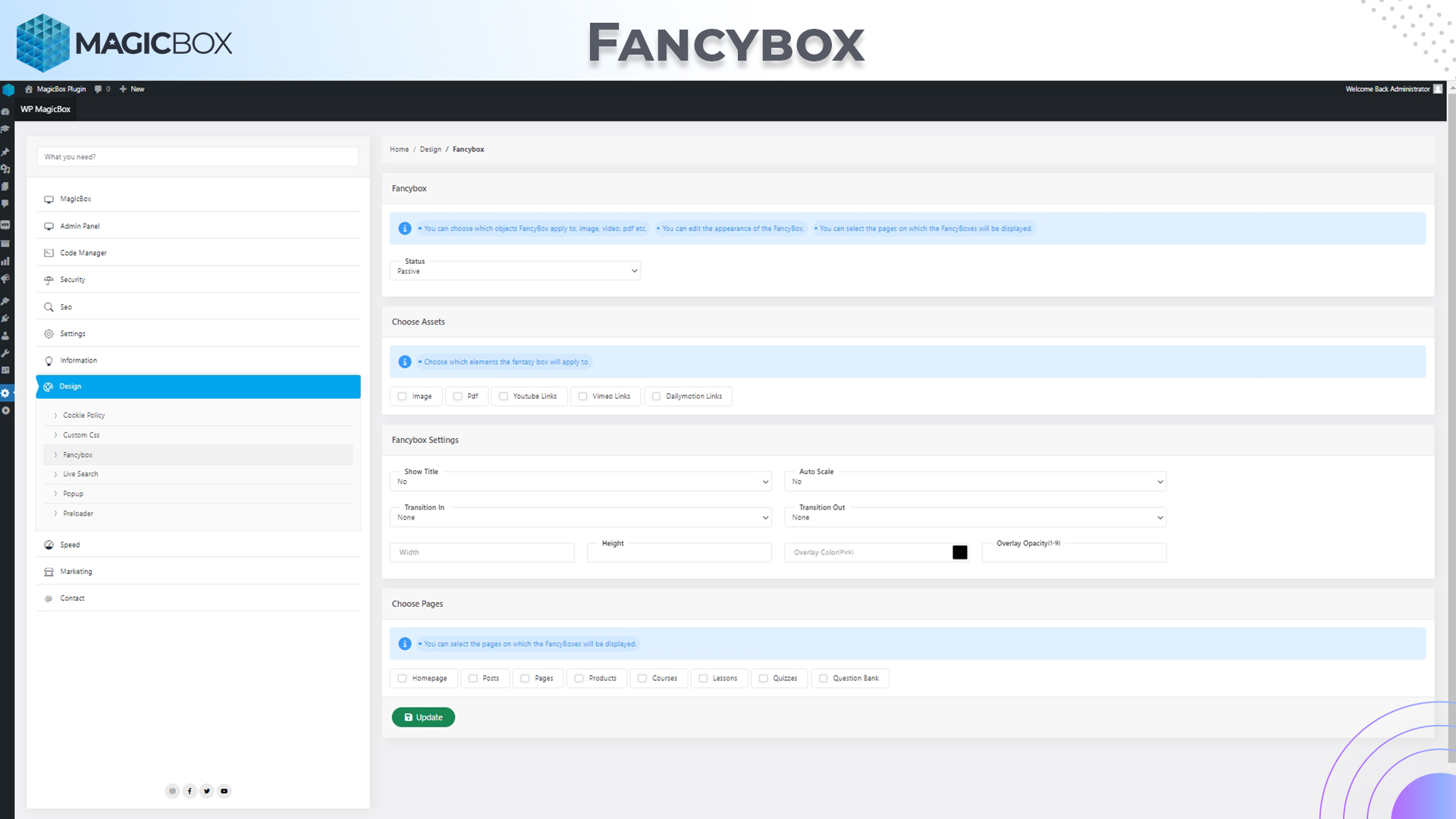This screenshot has height=819, width=1456.
Task: Open Posts via the pushpin icon
Action: [x=5, y=152]
